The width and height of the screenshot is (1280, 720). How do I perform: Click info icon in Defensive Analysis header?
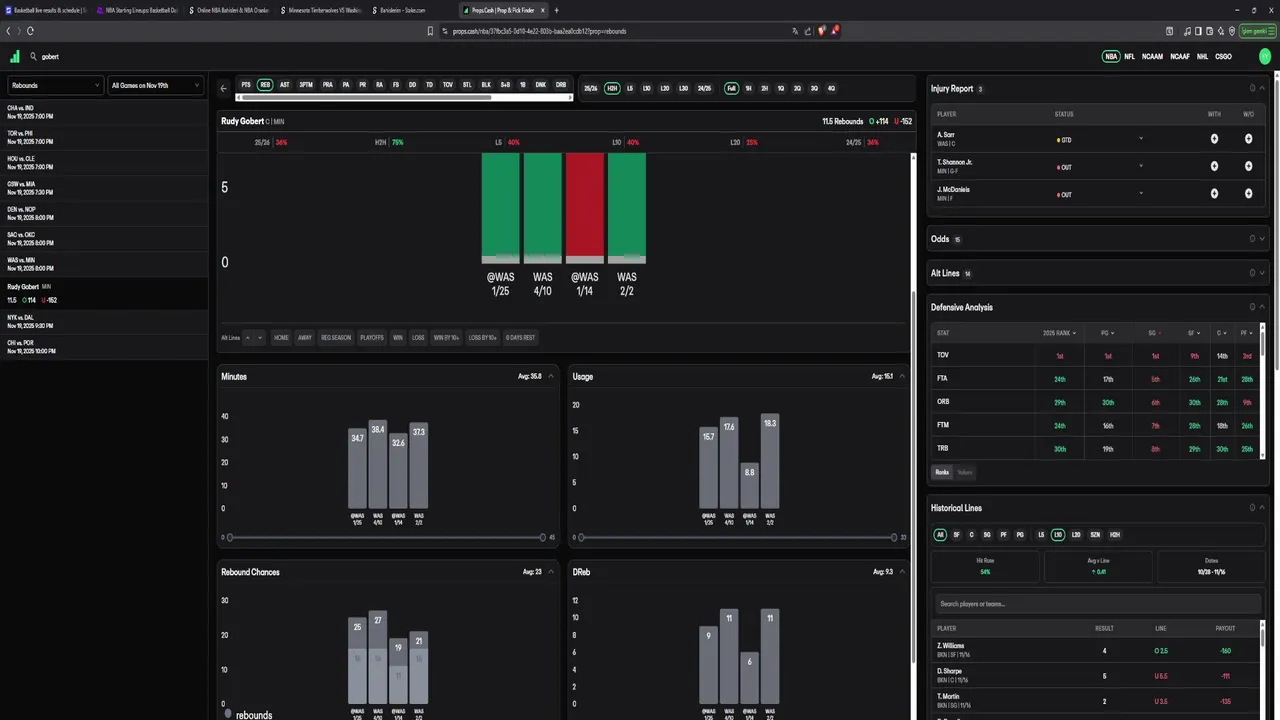(x=1252, y=307)
